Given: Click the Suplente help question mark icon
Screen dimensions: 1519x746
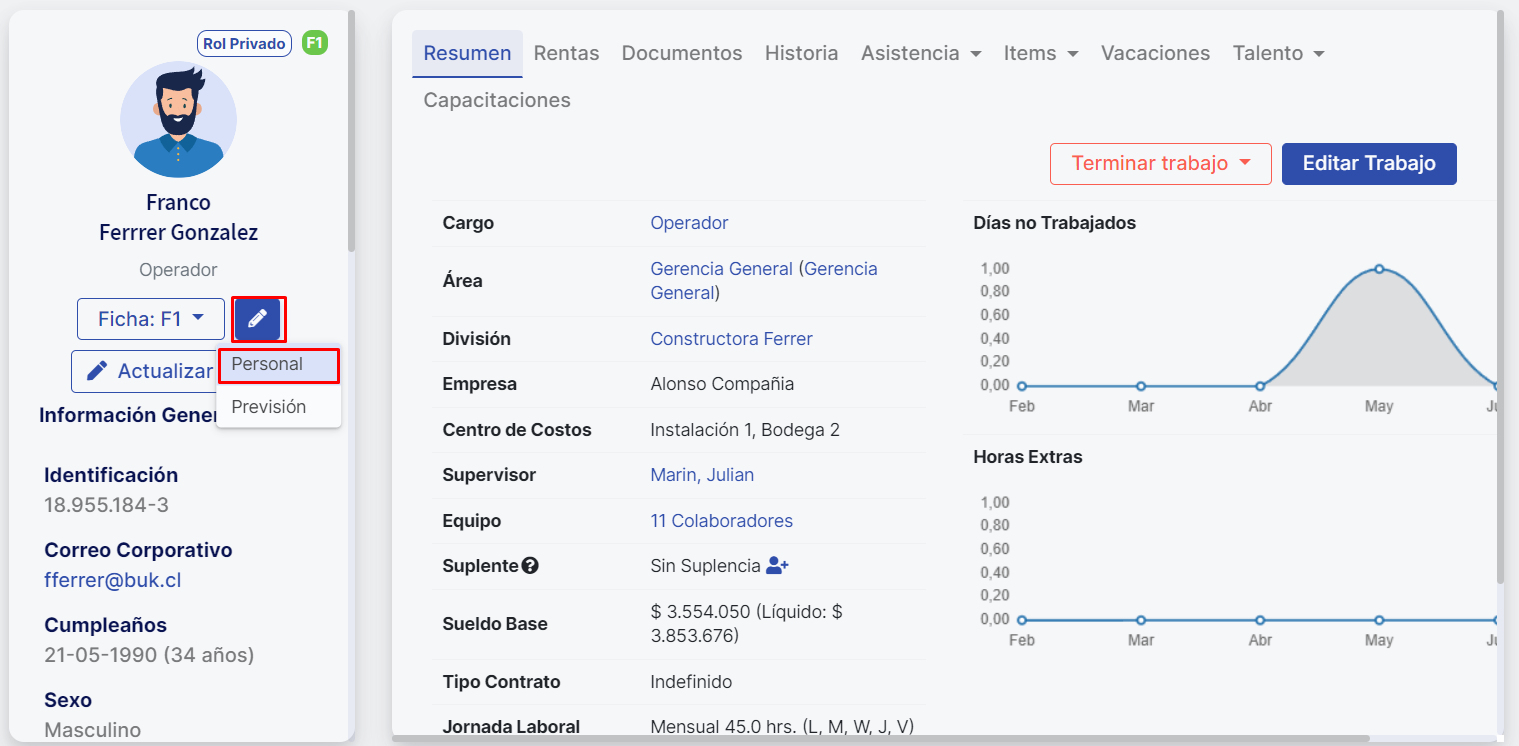Looking at the screenshot, I should coord(531,566).
